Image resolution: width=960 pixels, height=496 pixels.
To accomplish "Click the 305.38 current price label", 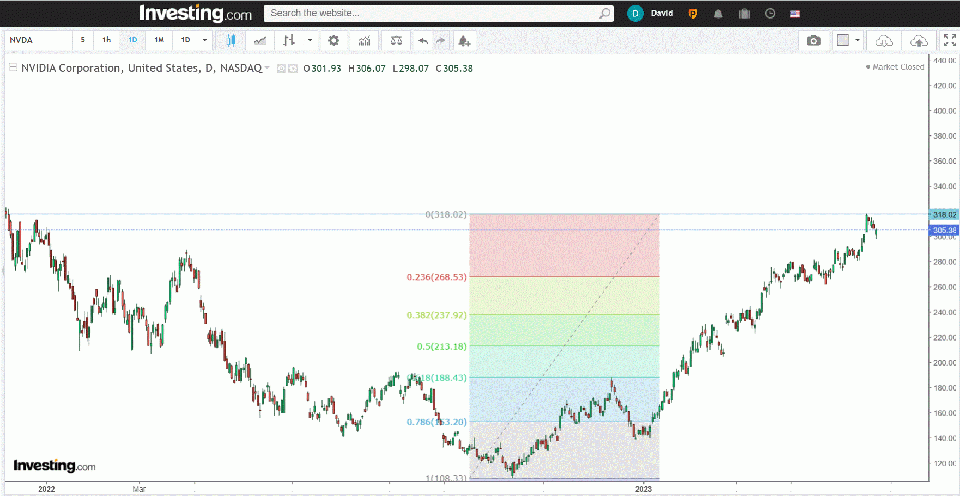I will pyautogui.click(x=942, y=230).
